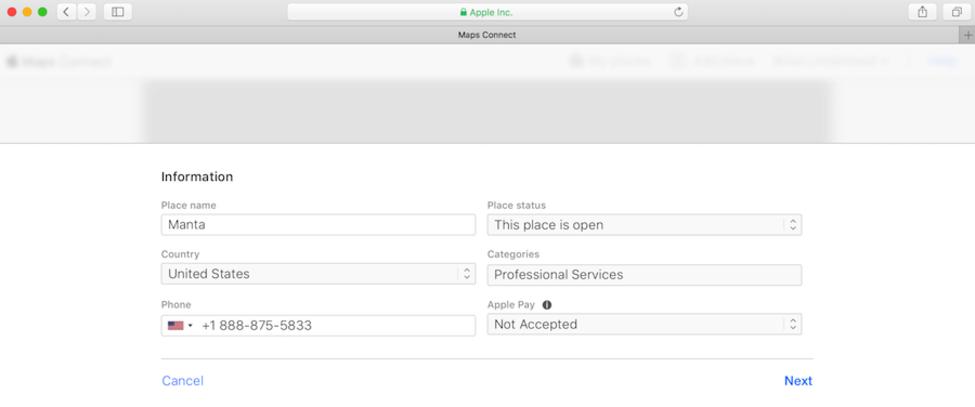
Task: Maximize the window with green button
Action: [42, 12]
